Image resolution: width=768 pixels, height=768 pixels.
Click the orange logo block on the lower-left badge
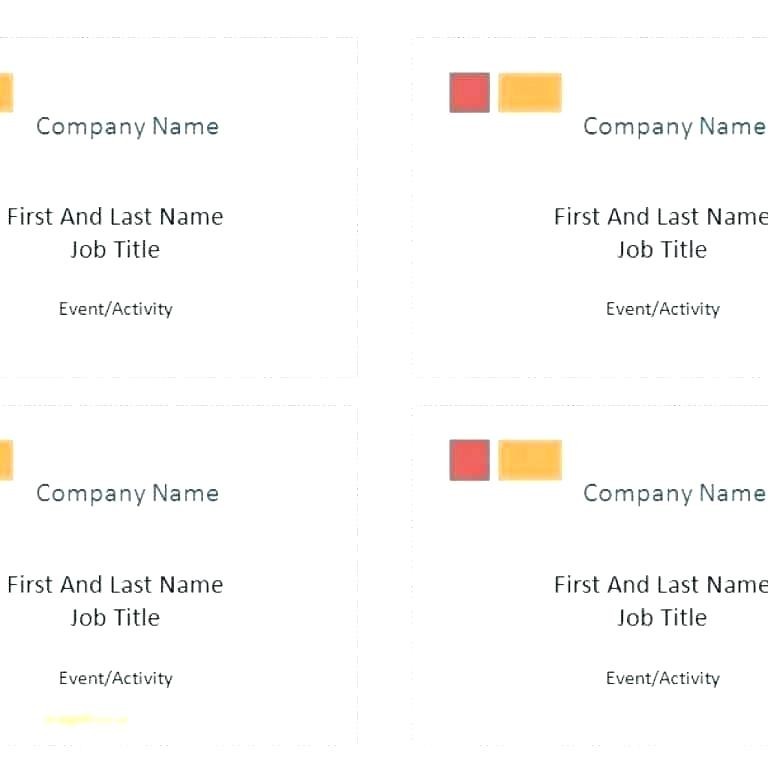[5, 460]
